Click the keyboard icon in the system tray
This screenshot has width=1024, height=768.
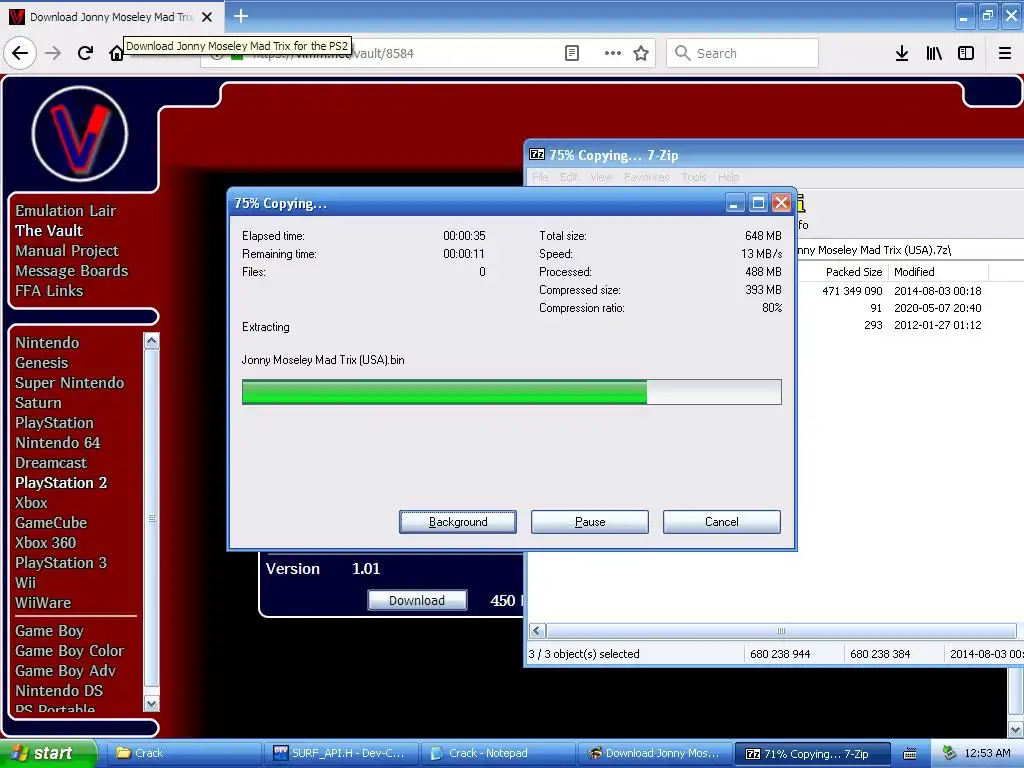pyautogui.click(x=910, y=754)
